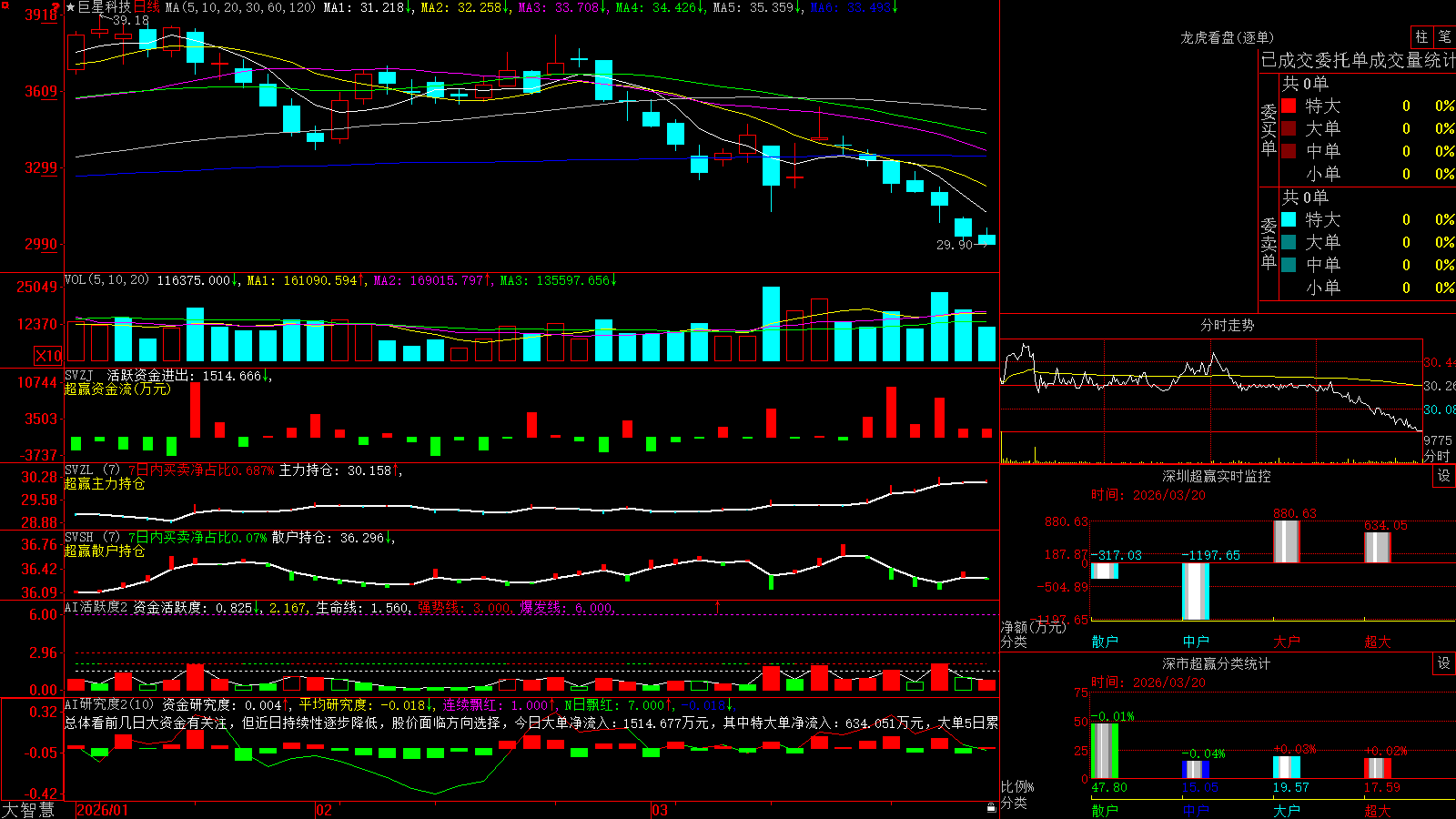The height and width of the screenshot is (819, 1456).
Task: Click the 活跃资金进出: 1514.666 reading
Action: coord(188,375)
